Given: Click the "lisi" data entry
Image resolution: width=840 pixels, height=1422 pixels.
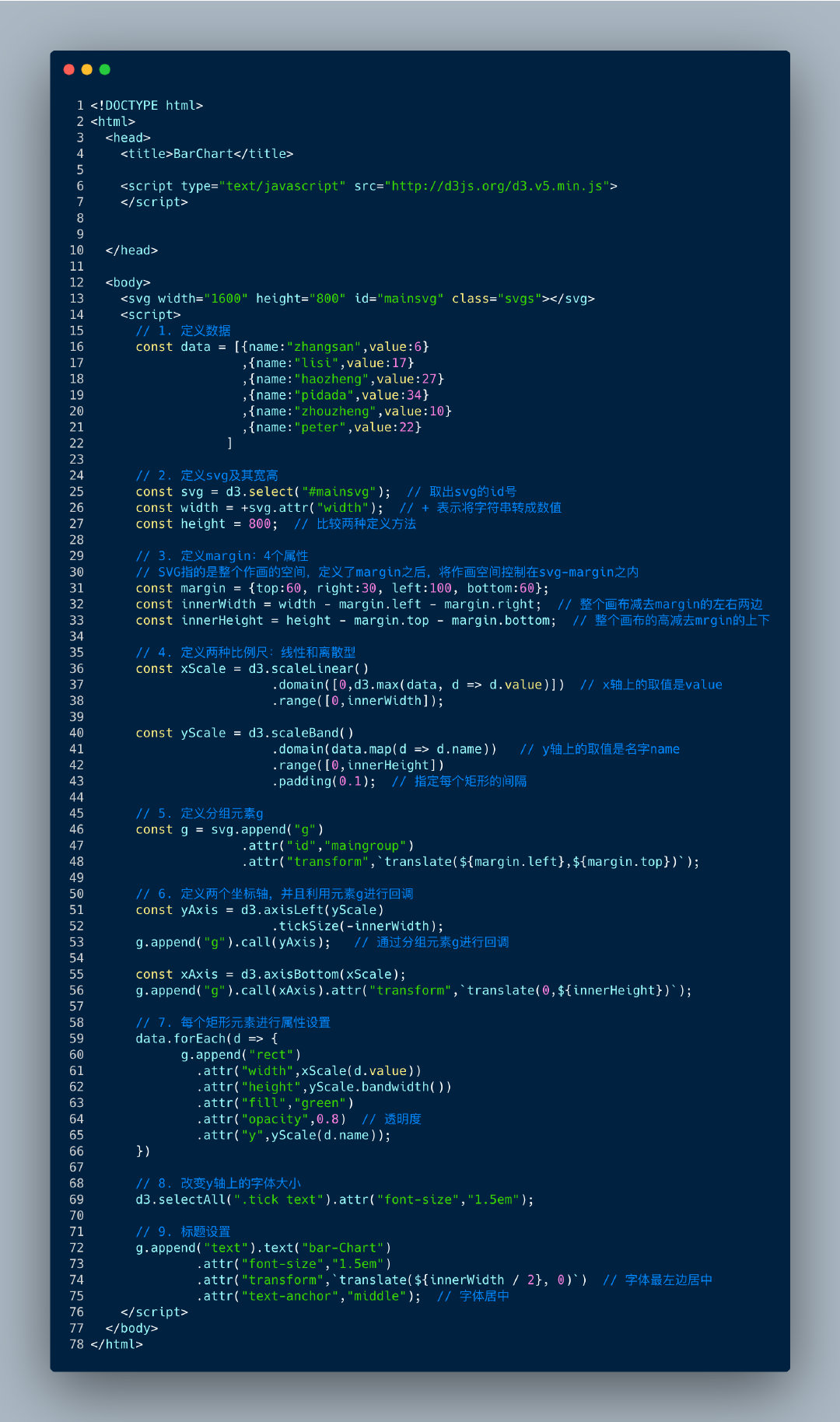Looking at the screenshot, I should click(x=327, y=363).
